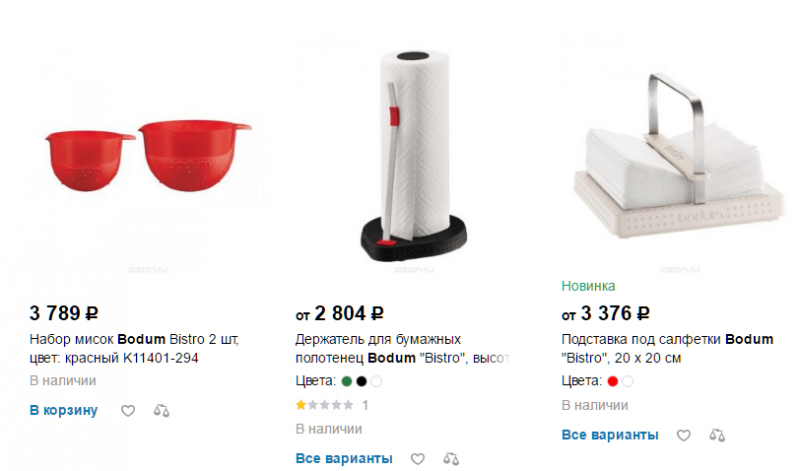Open Все варианты for napkin stand
800x471 pixels.
point(610,435)
